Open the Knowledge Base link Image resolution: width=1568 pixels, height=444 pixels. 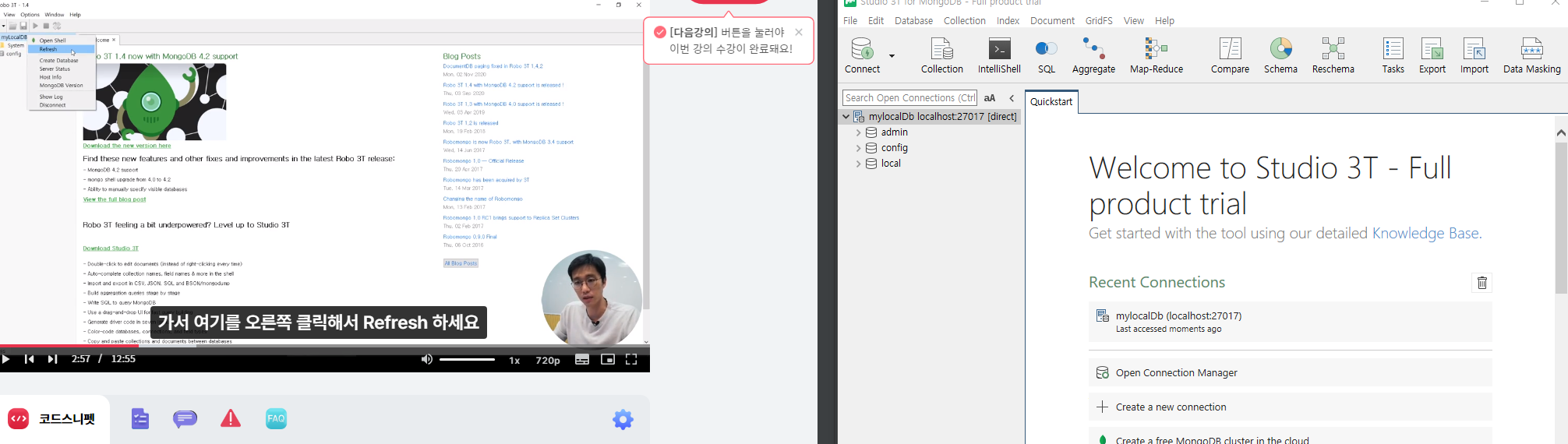point(1425,234)
